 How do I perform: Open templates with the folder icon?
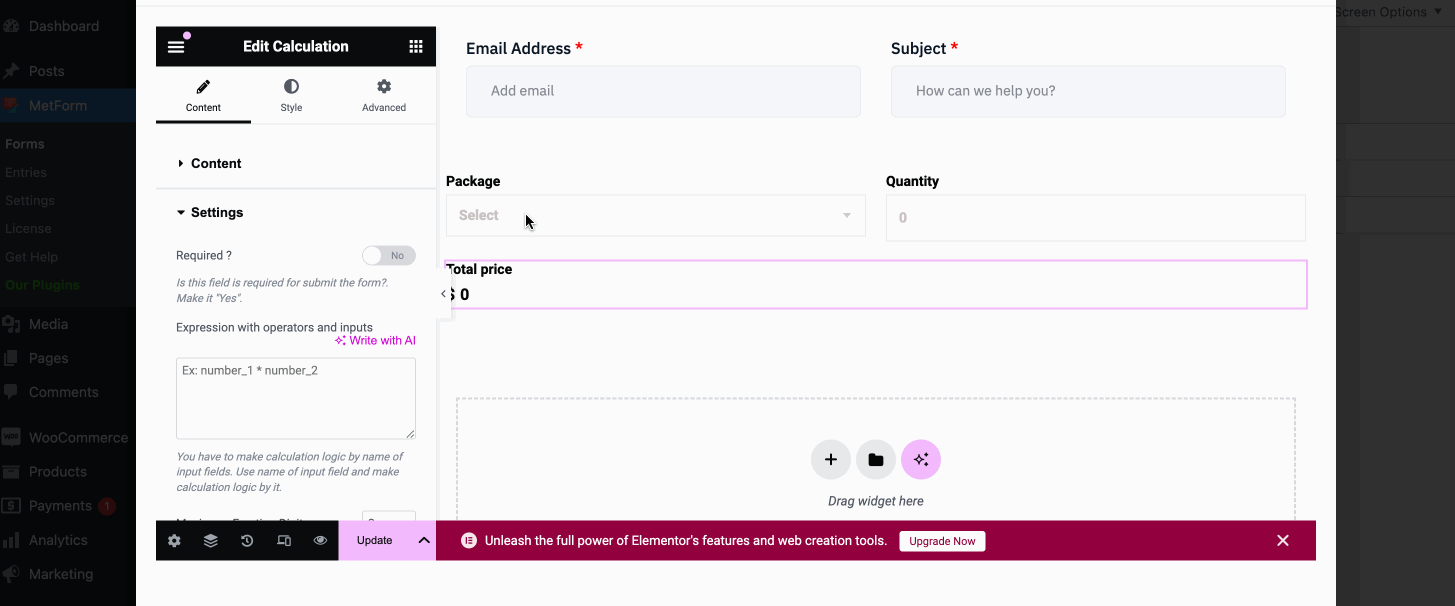(x=876, y=459)
